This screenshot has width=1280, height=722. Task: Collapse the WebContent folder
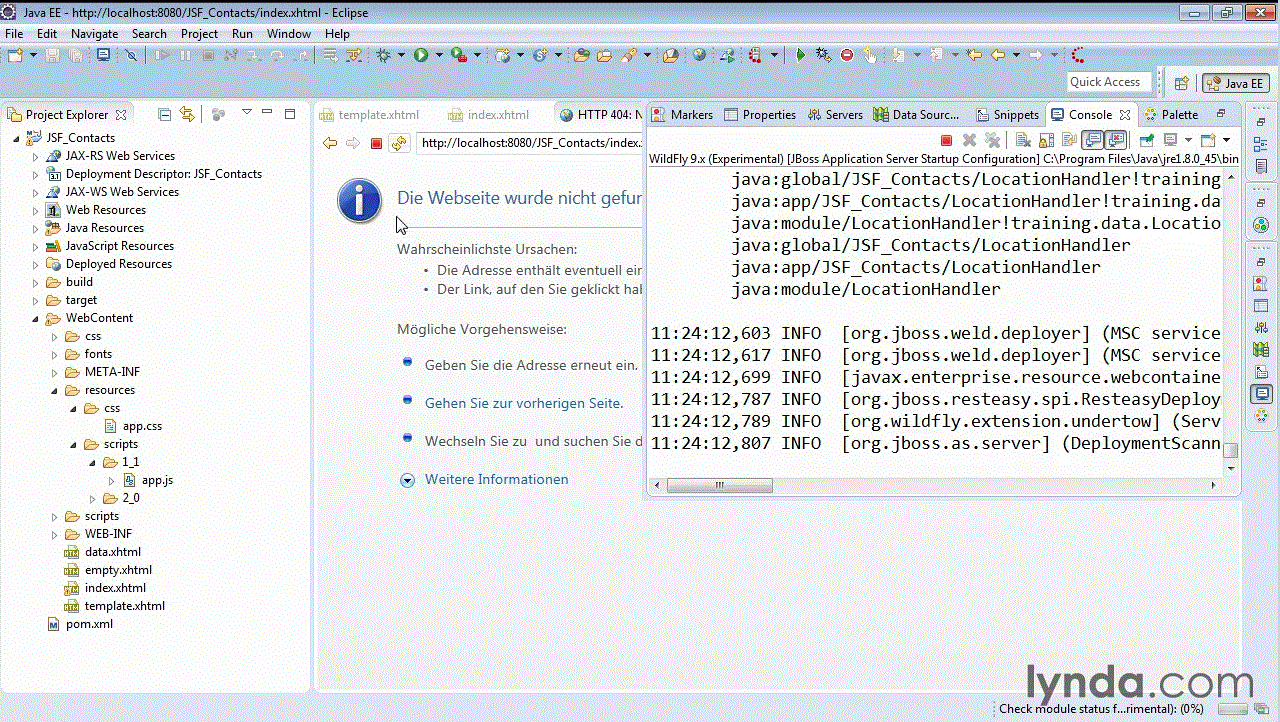35,318
